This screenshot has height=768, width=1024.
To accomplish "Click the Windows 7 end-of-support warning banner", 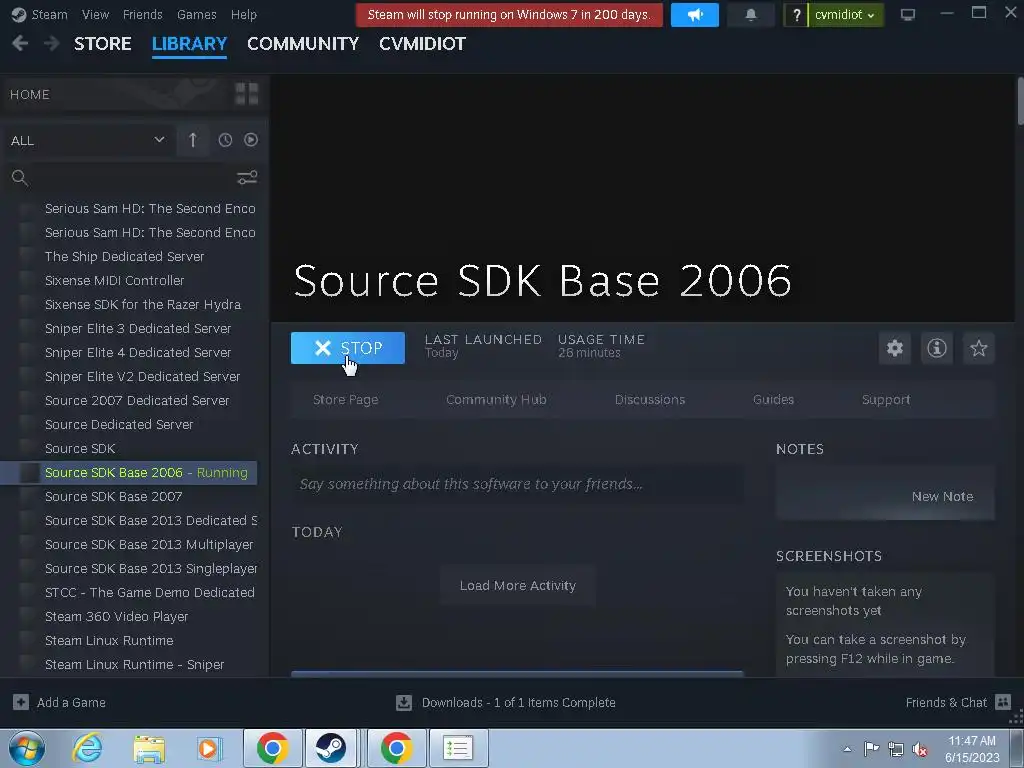I will pyautogui.click(x=509, y=14).
